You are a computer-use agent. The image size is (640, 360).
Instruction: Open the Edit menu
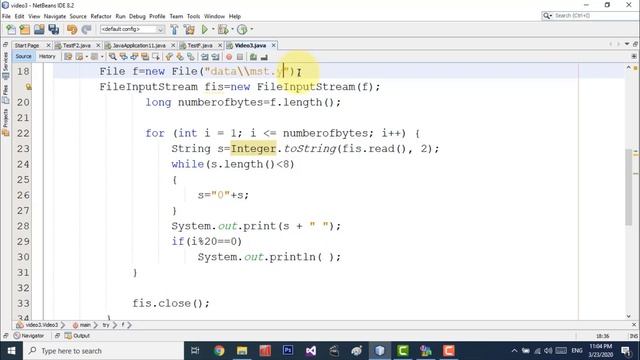coord(20,16)
